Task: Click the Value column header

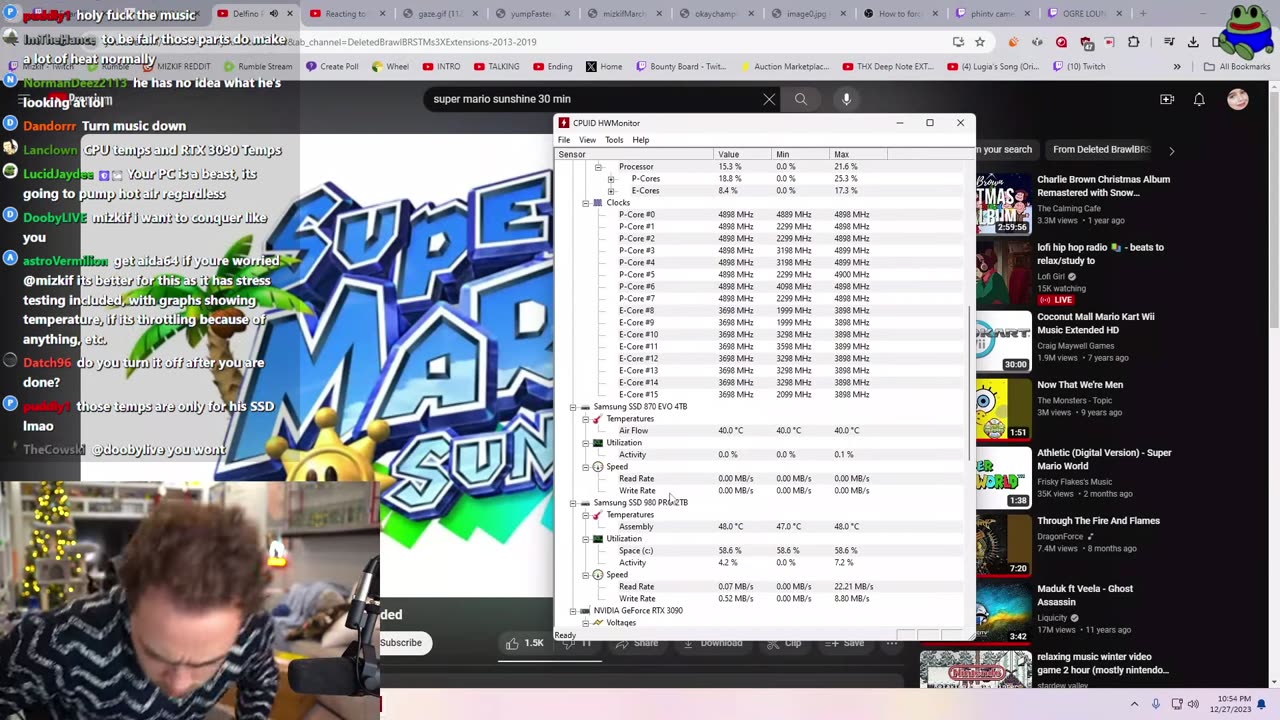Action: click(743, 155)
